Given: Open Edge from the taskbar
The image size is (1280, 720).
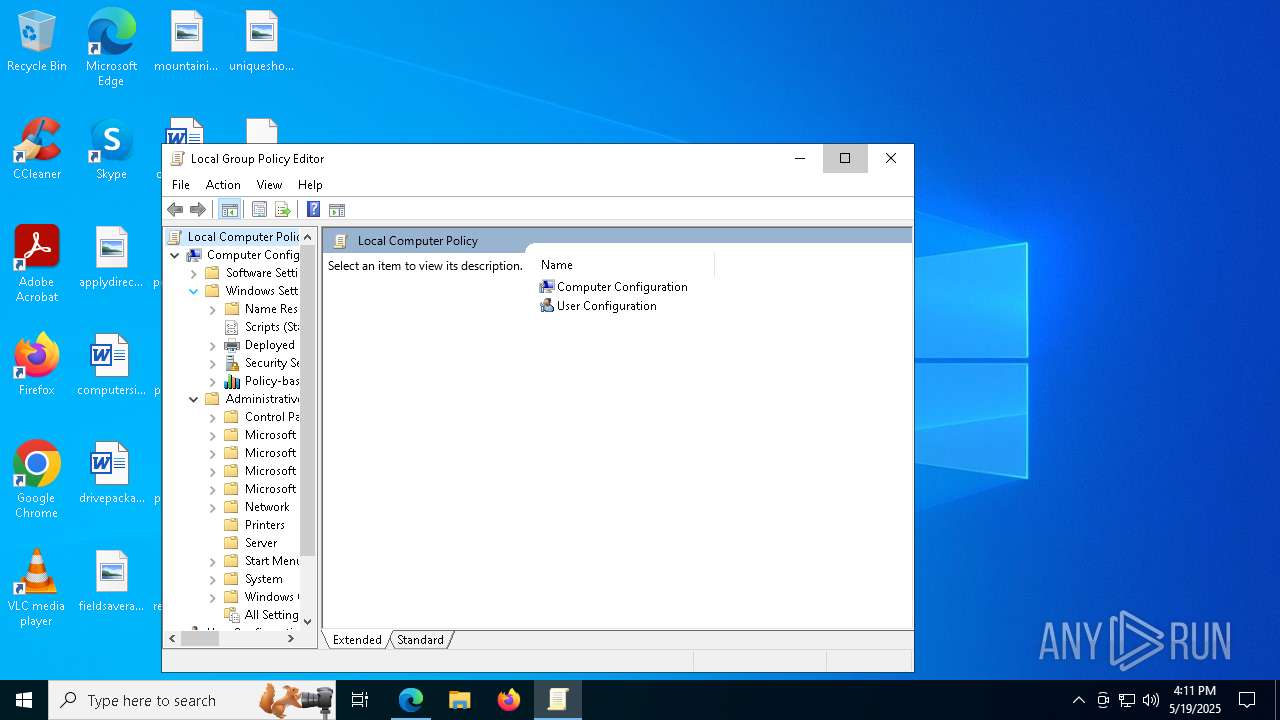Looking at the screenshot, I should point(411,700).
